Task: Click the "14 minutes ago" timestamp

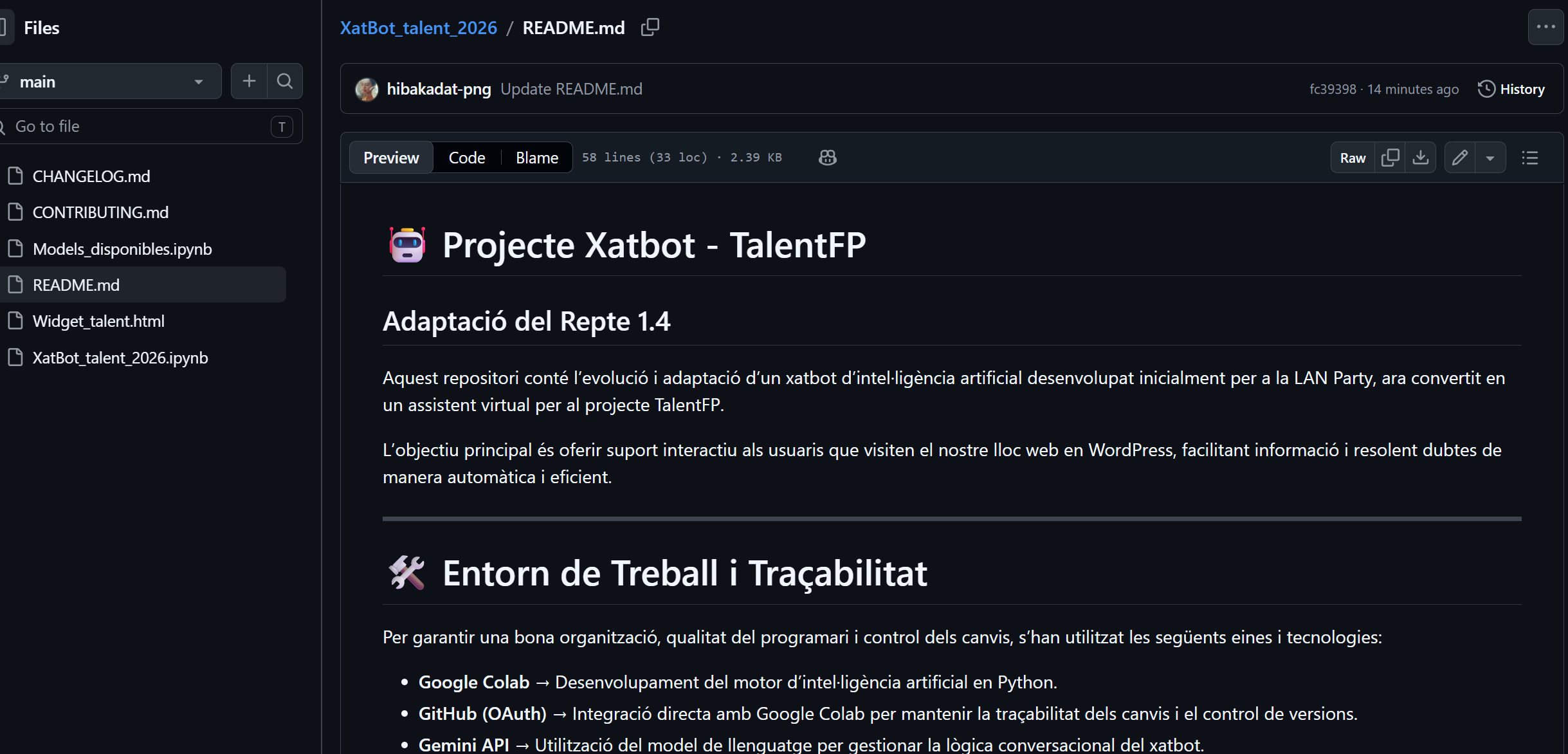Action: point(1412,89)
